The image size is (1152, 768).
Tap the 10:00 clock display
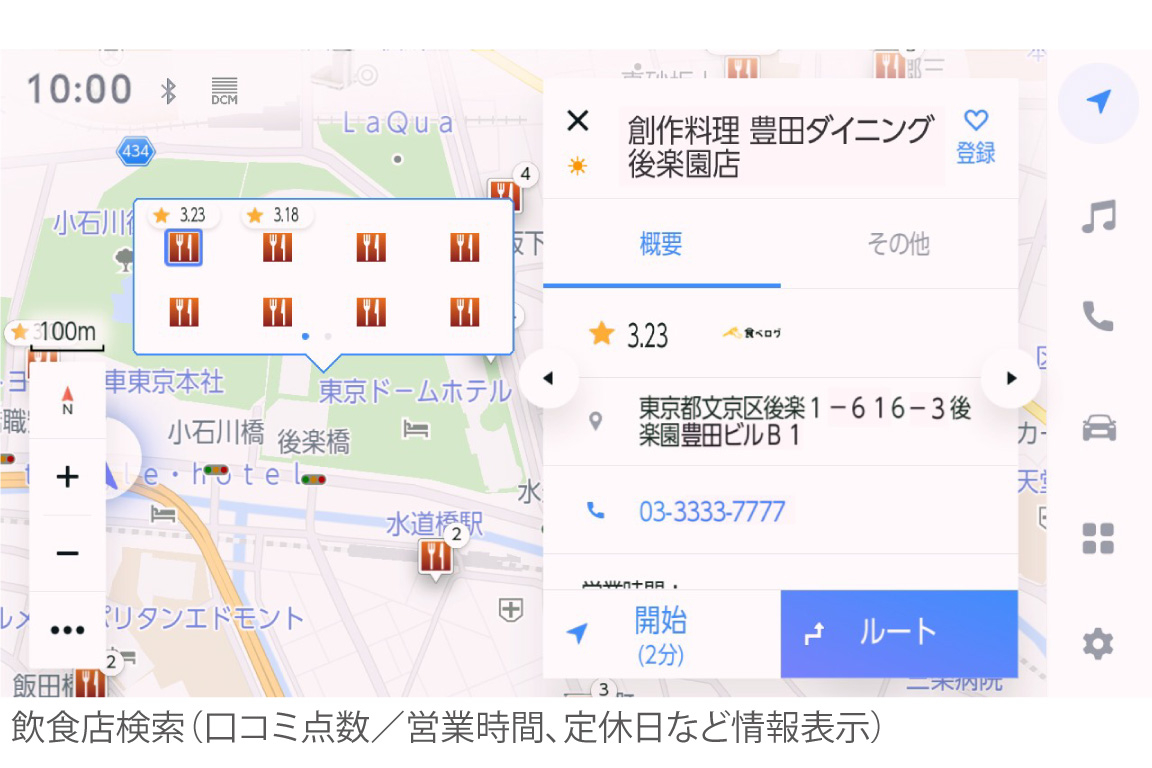point(79,90)
